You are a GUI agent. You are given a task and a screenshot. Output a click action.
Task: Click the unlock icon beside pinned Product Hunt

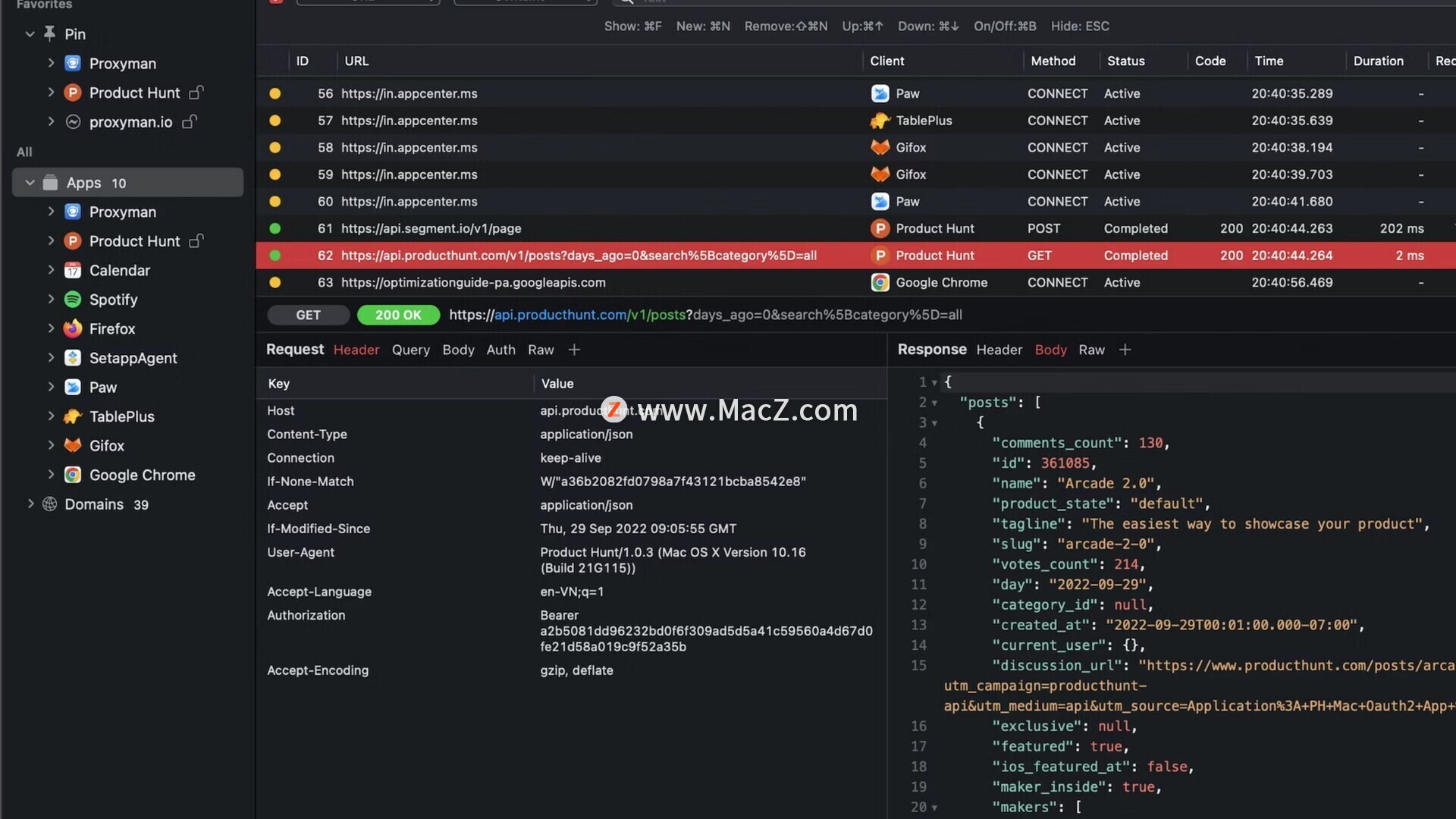[x=196, y=93]
